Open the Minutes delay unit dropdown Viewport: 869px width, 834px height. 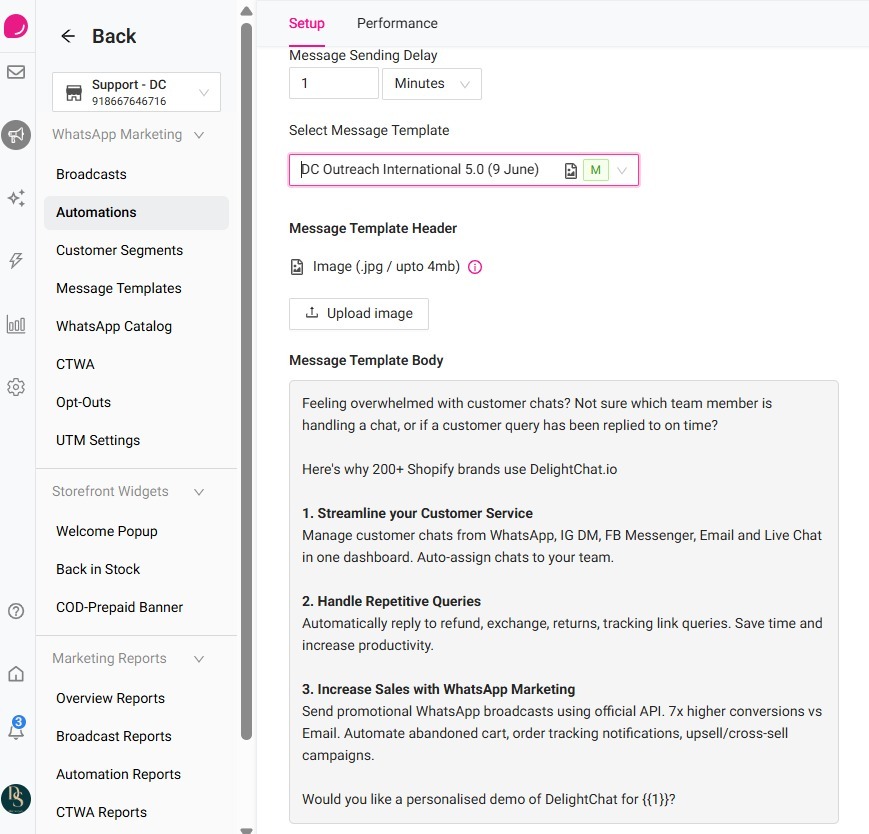(432, 84)
